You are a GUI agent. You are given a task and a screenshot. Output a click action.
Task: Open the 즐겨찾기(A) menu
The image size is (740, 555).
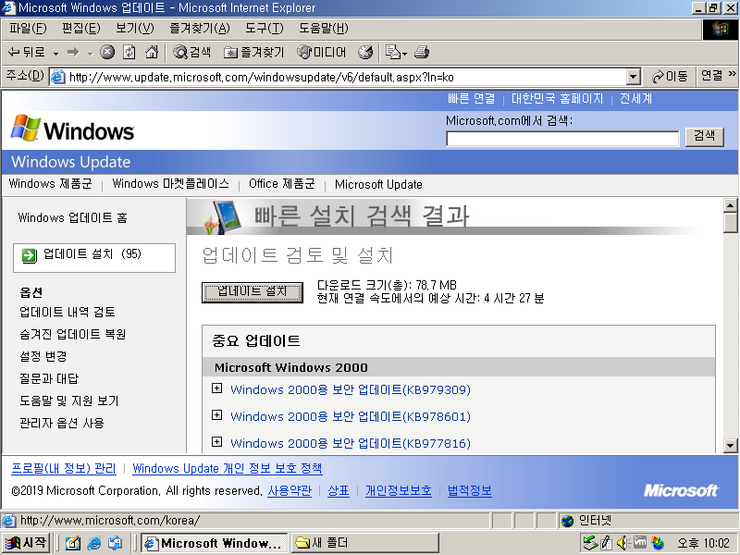point(199,28)
